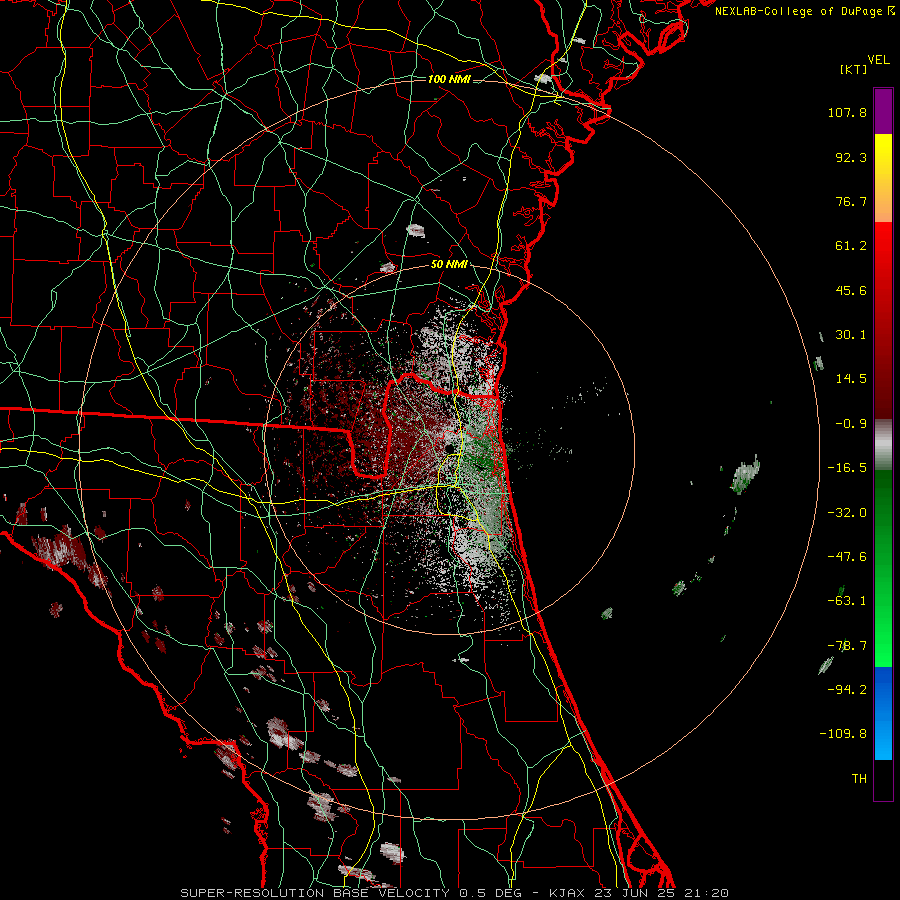Screen dimensions: 900x900
Task: Click the TH label on the scale
Action: [x=859, y=779]
